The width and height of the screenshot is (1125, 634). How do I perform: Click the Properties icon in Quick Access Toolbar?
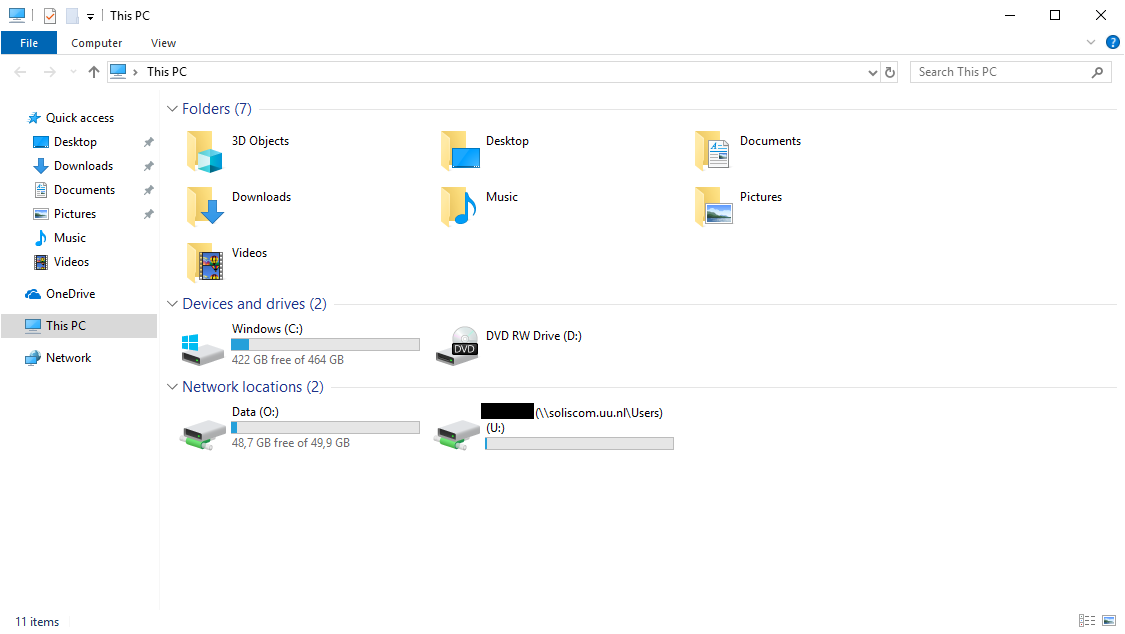50,16
